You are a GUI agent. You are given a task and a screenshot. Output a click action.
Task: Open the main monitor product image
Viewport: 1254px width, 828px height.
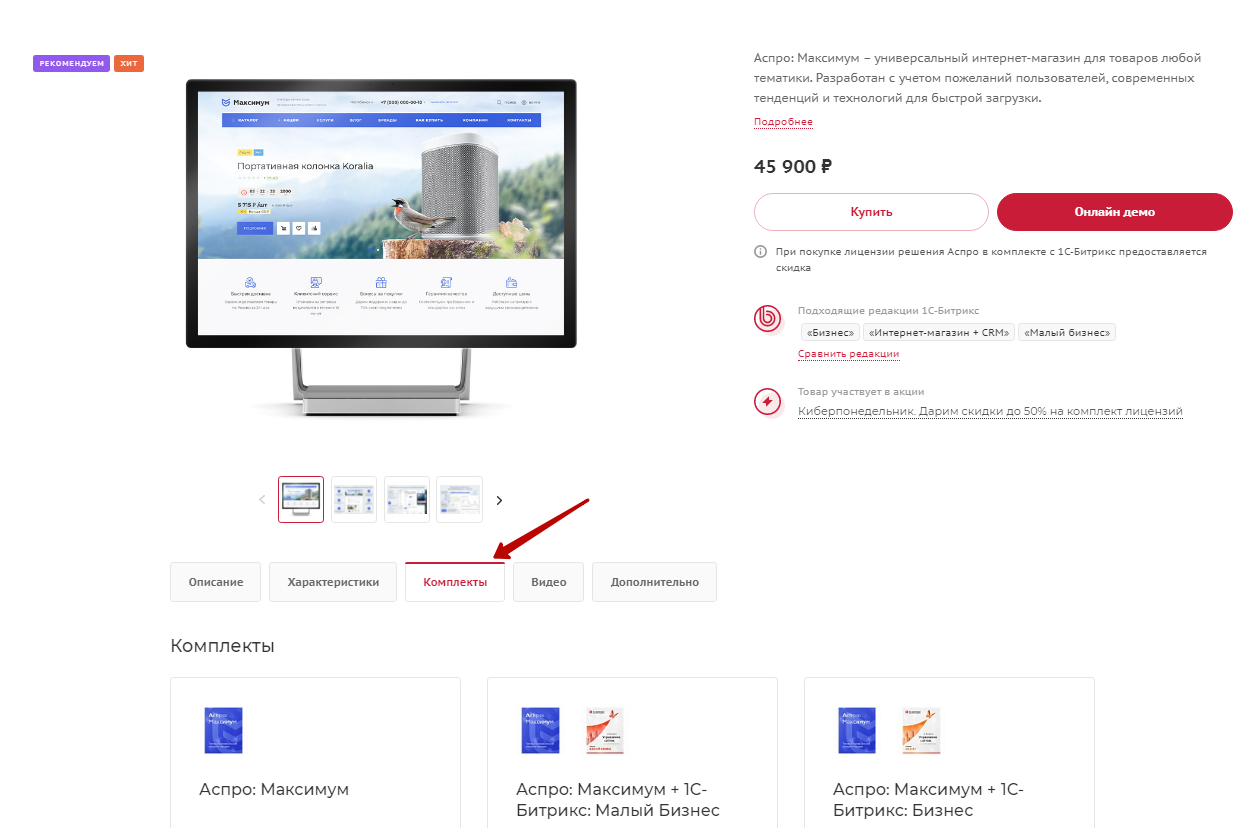coord(381,247)
